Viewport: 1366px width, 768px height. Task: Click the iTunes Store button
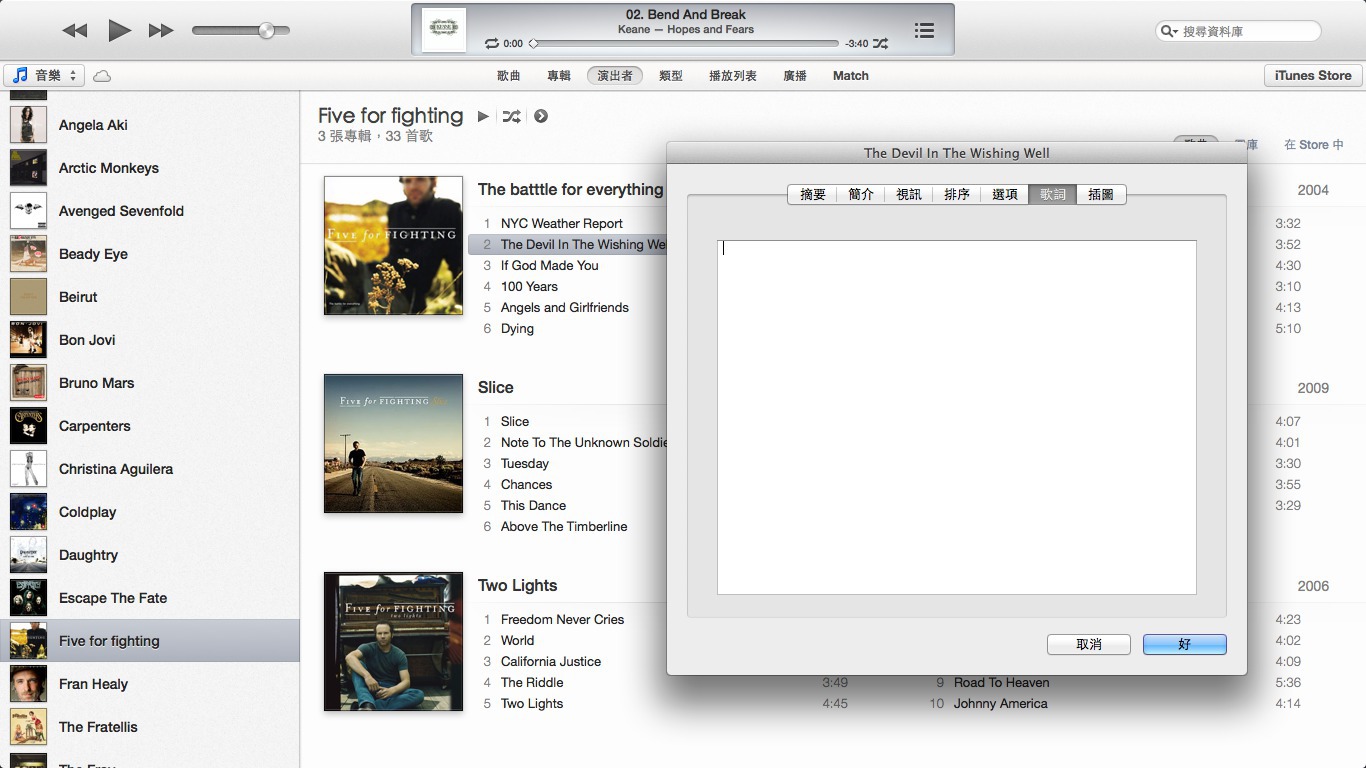click(1313, 75)
